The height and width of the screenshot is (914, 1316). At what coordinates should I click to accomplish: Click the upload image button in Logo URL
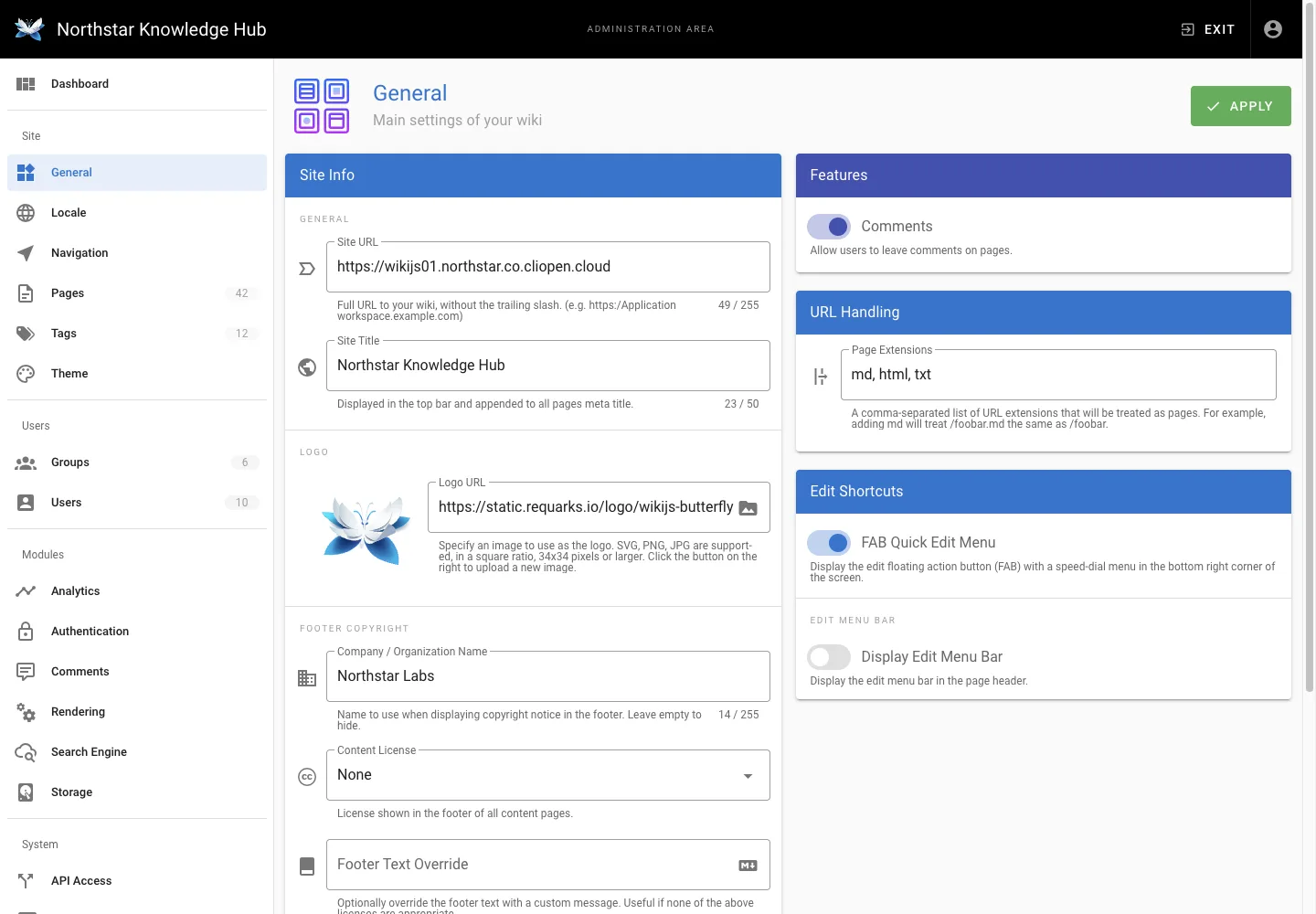click(x=748, y=508)
